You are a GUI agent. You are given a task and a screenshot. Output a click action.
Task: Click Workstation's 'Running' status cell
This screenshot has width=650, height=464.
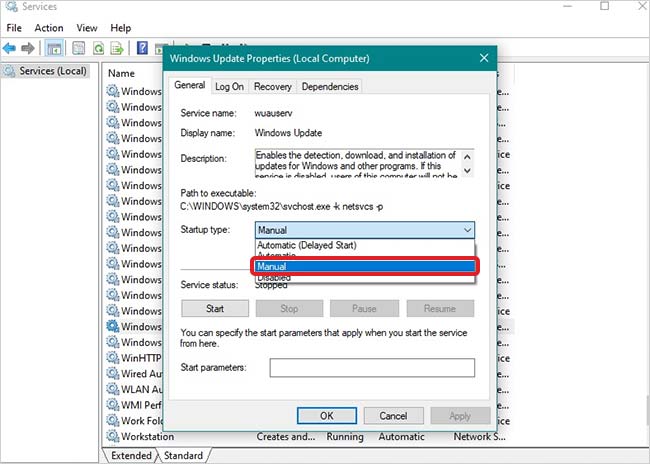(x=345, y=436)
